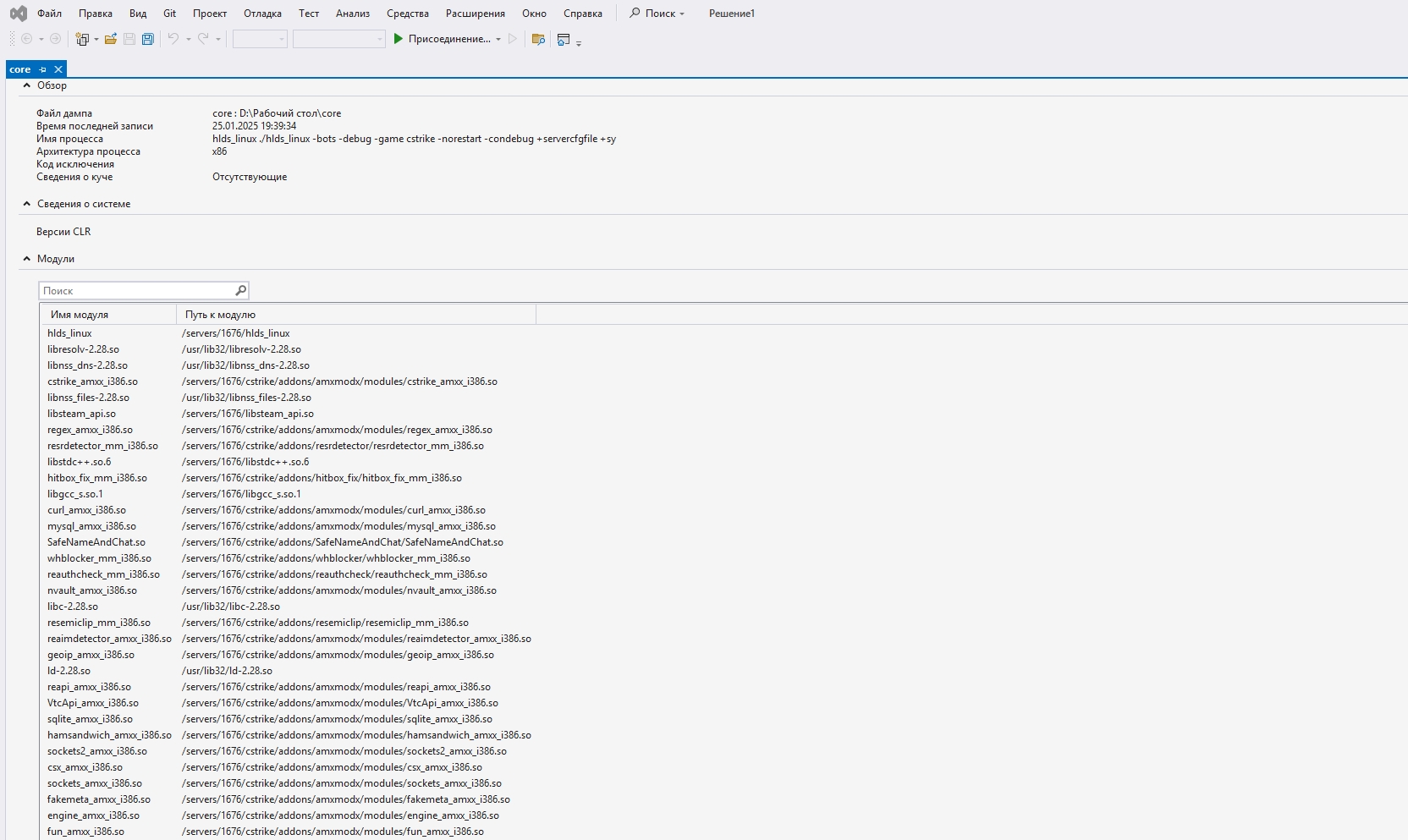This screenshot has height=840, width=1408.
Task: Open the Правка menu
Action: (x=96, y=14)
